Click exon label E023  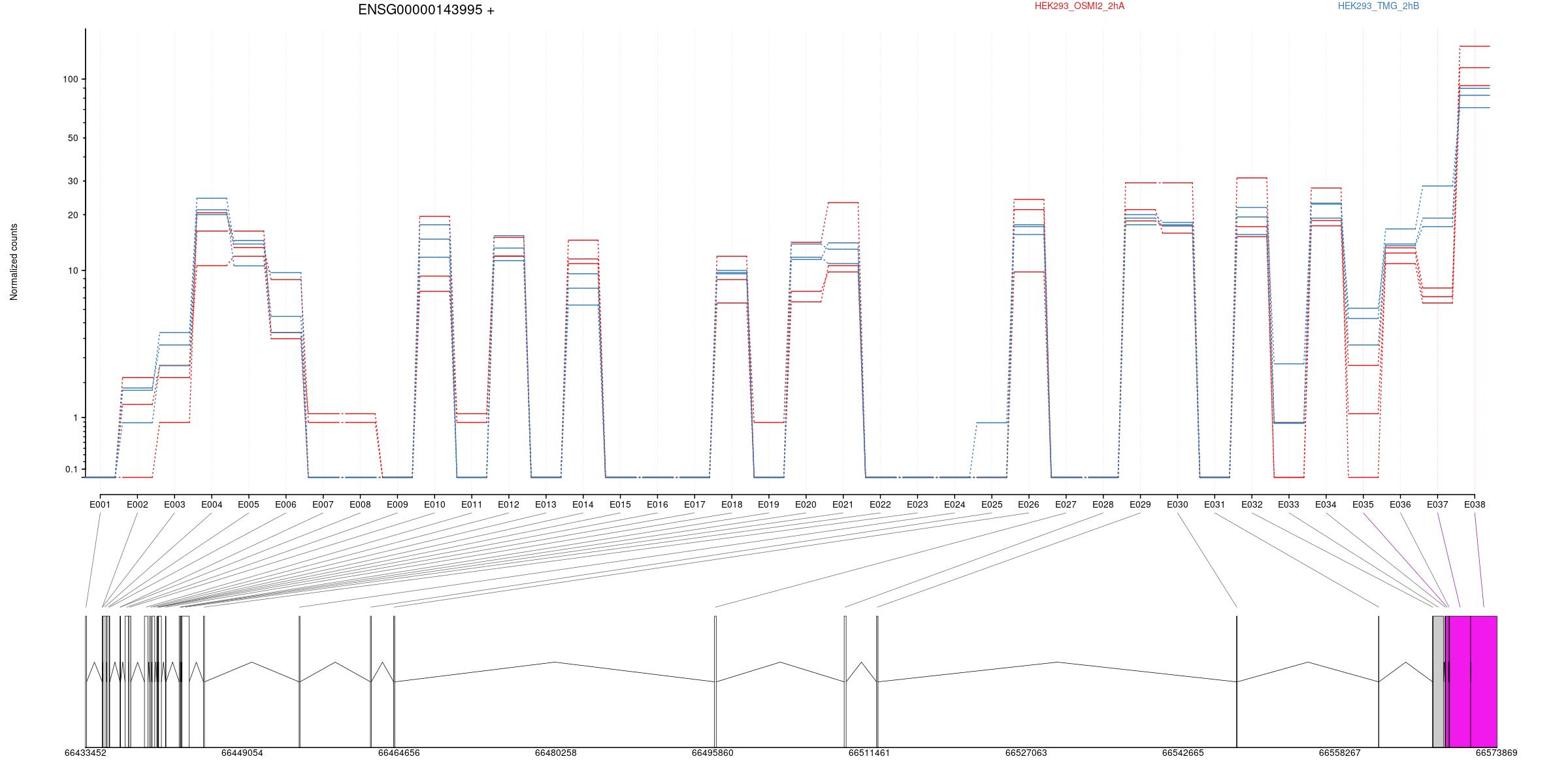[917, 504]
